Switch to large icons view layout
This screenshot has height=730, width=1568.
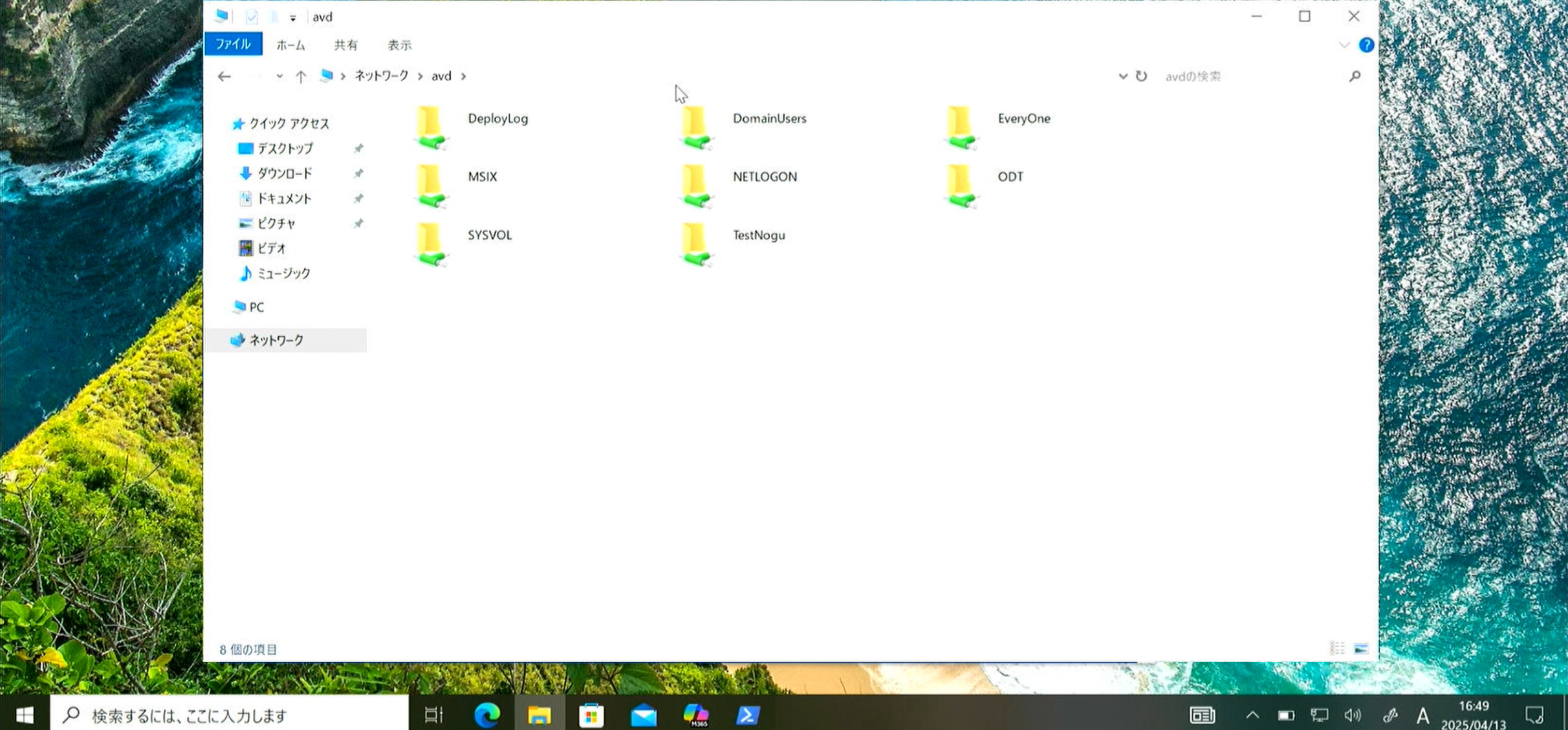(1361, 649)
